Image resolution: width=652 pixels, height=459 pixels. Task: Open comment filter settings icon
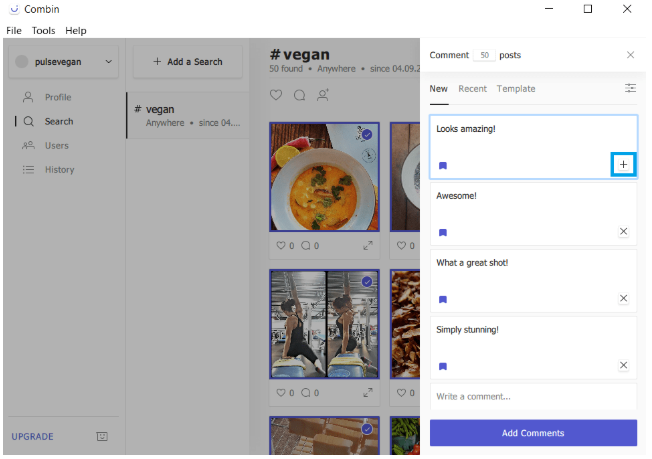pyautogui.click(x=630, y=89)
